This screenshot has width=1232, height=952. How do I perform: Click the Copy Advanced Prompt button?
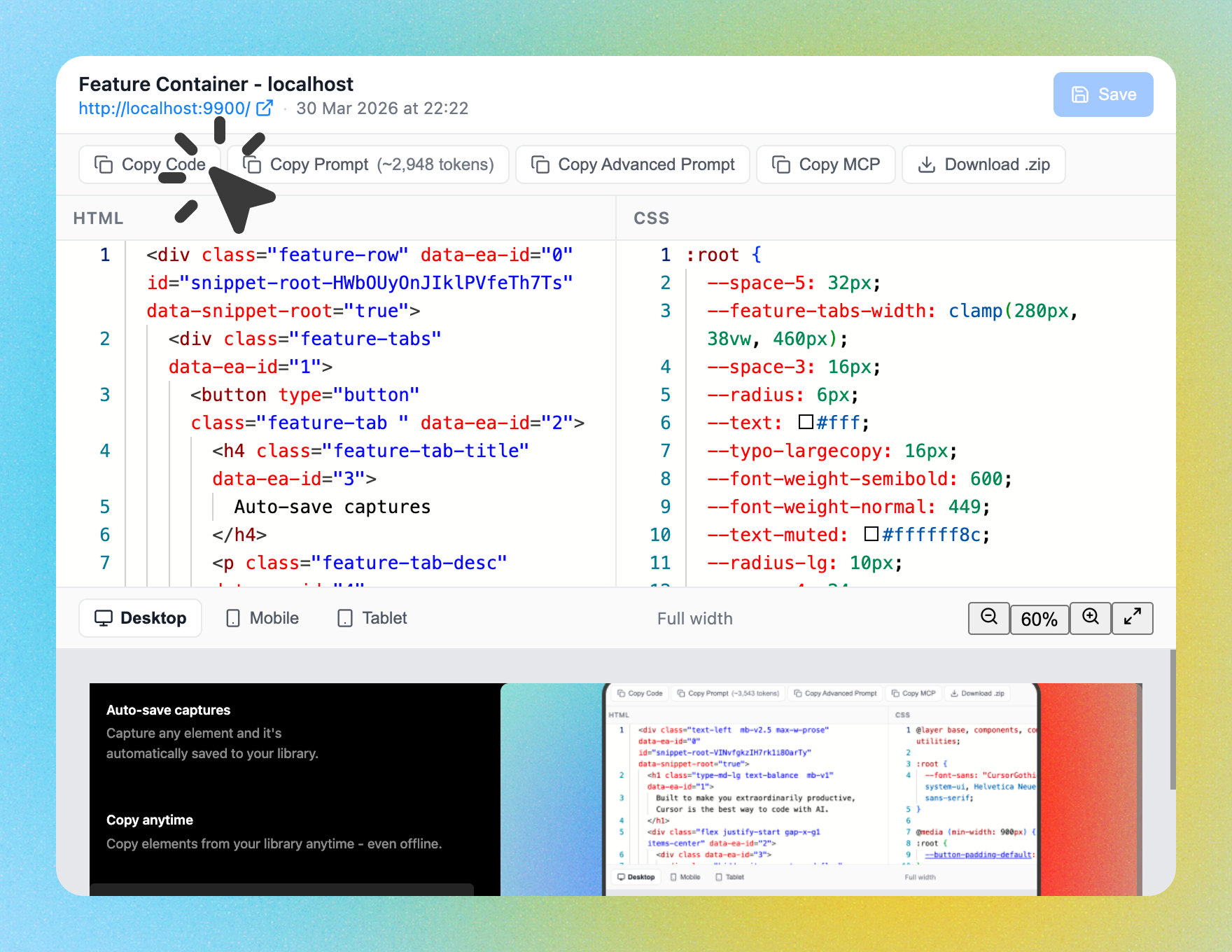point(632,164)
